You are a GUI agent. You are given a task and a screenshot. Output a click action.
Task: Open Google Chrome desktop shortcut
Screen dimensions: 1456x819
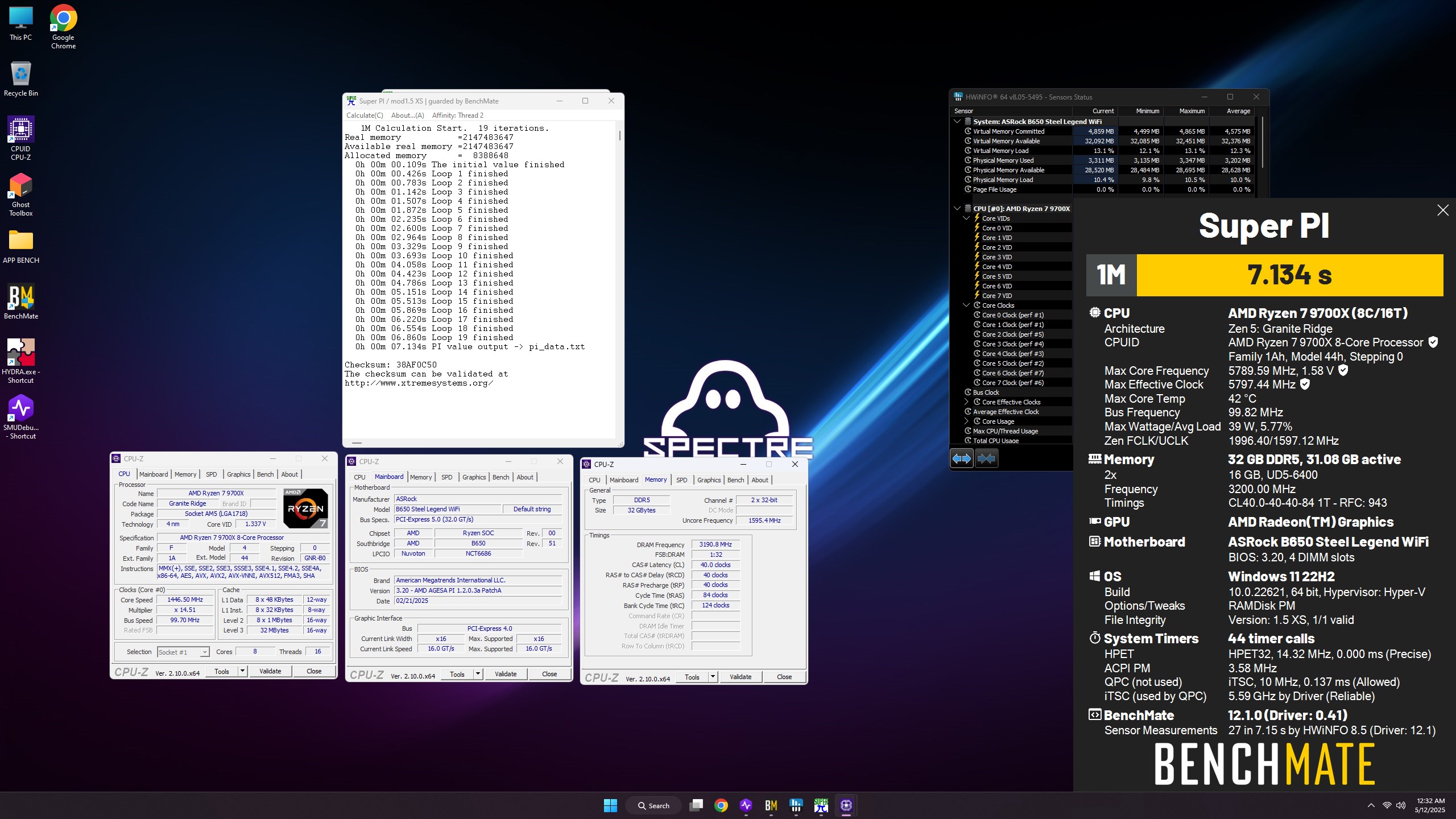[x=63, y=27]
